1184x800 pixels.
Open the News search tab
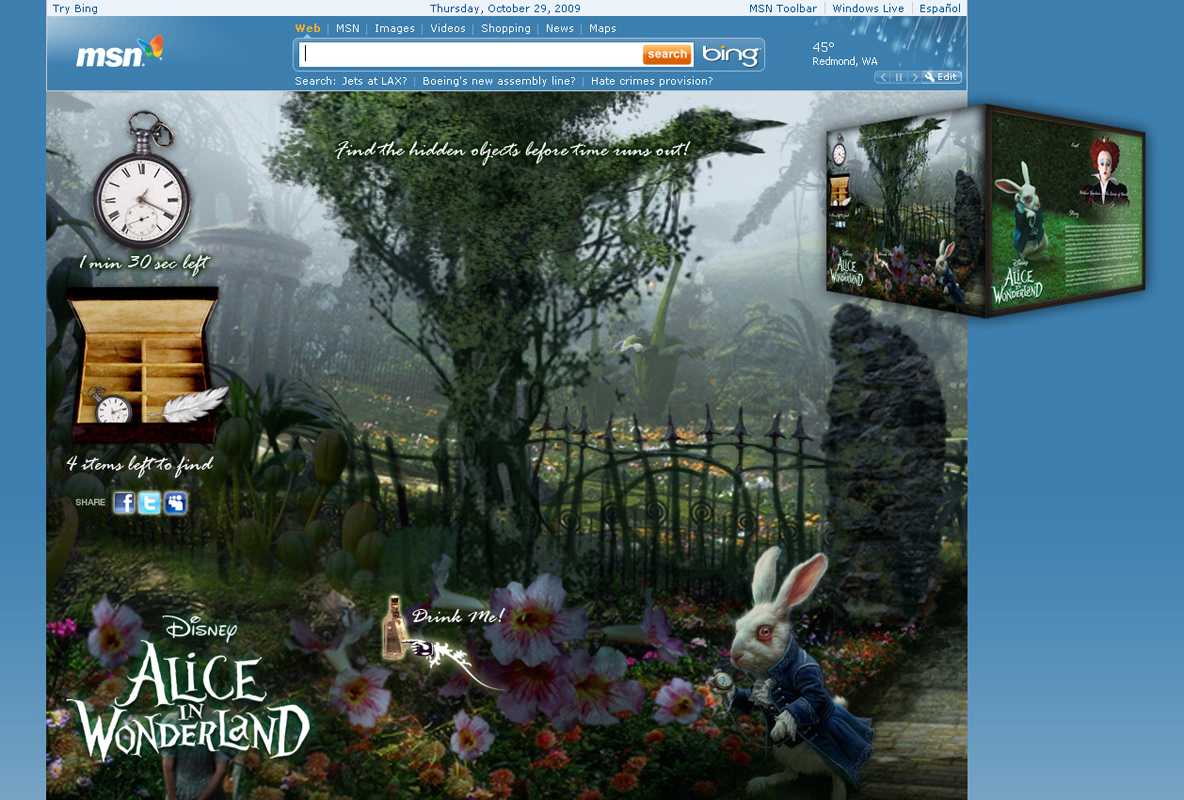coord(560,29)
